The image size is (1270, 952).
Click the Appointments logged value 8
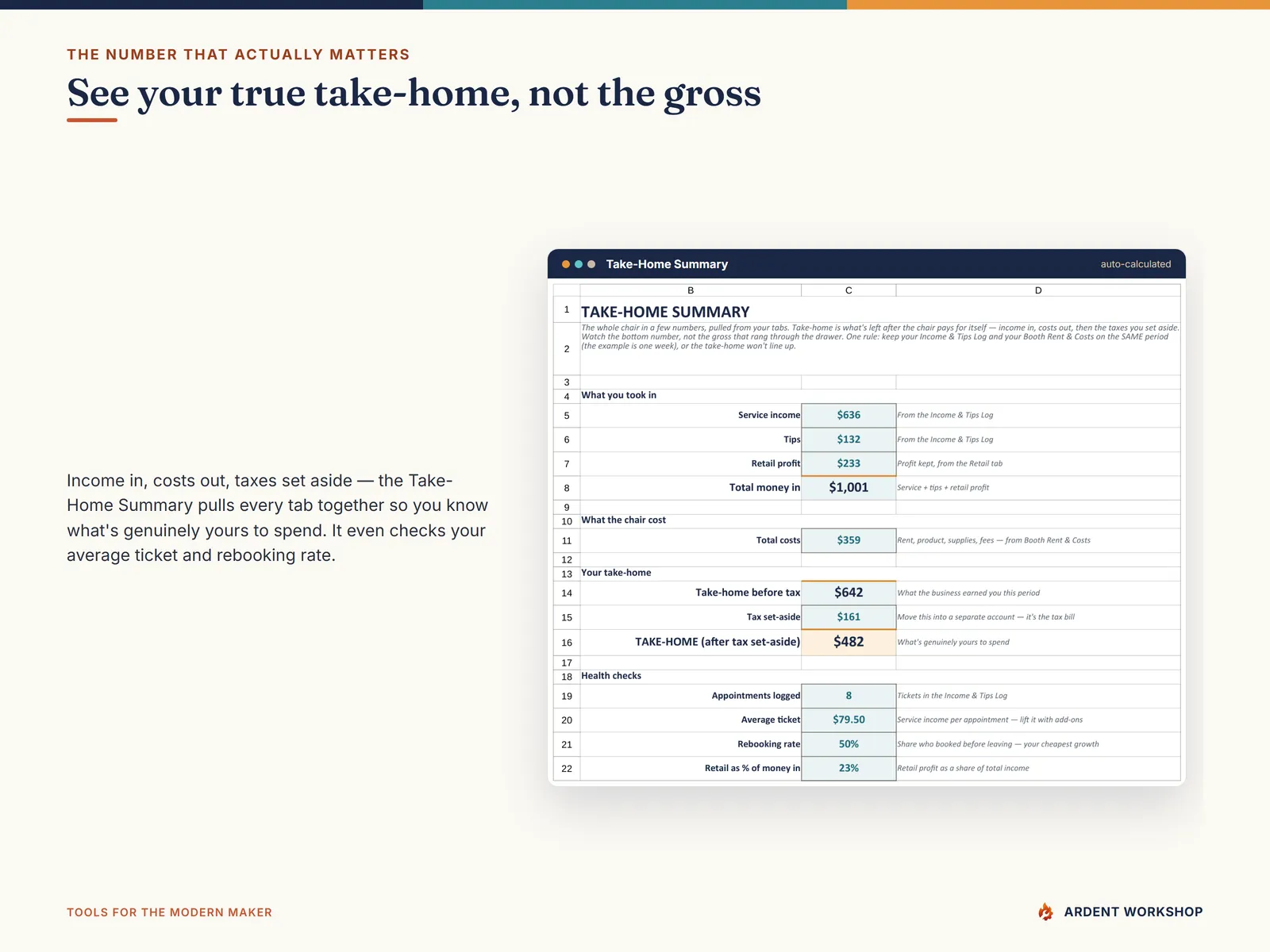coord(849,696)
